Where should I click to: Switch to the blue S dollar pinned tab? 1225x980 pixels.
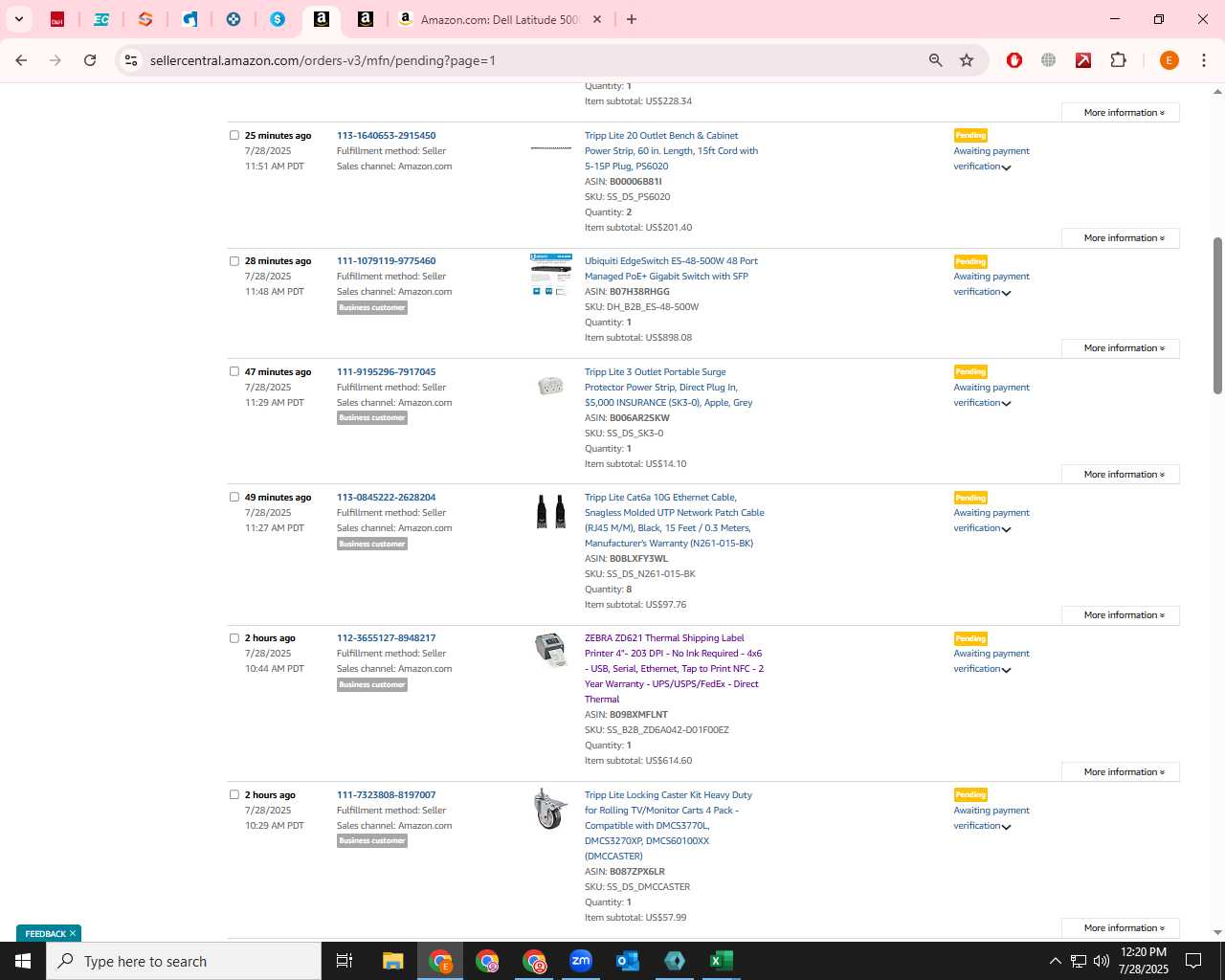(278, 19)
